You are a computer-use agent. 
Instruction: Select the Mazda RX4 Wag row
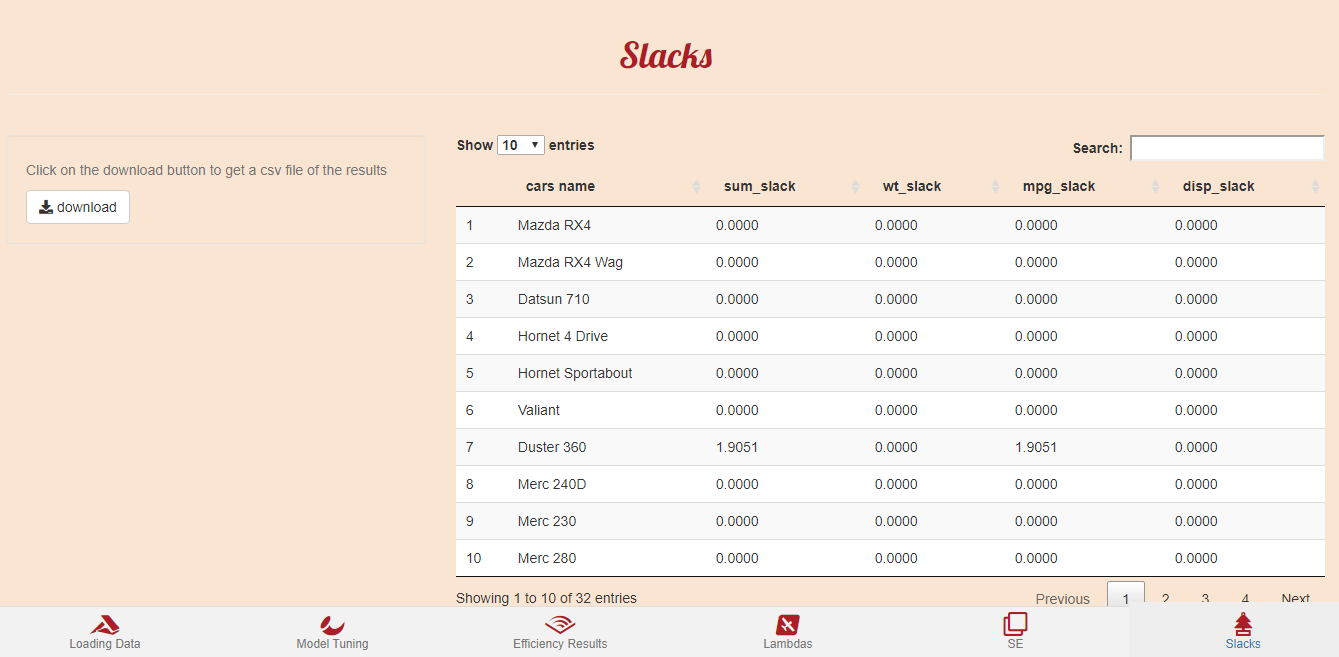570,262
